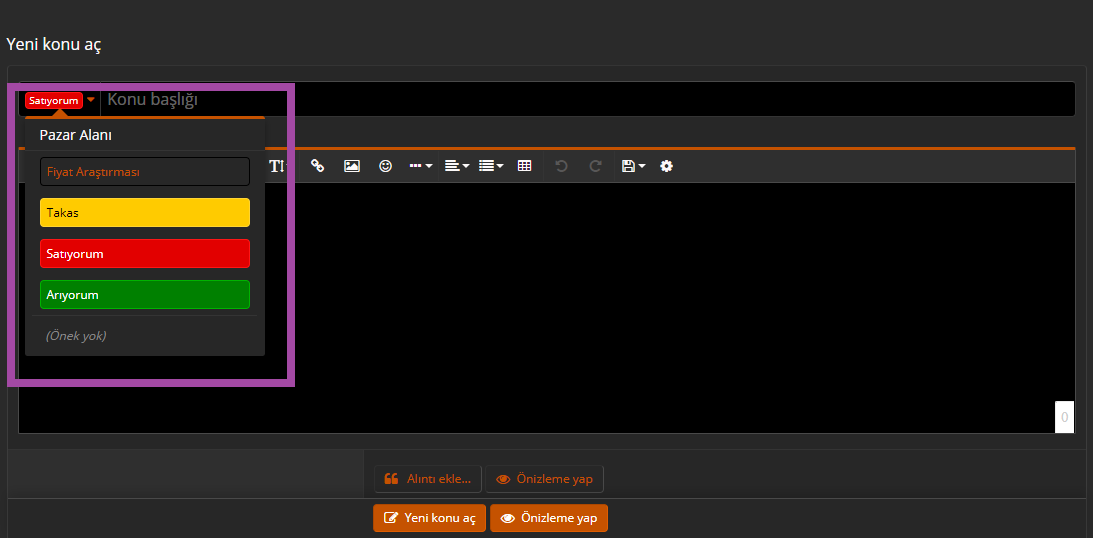Viewport: 1093px width, 538px height.
Task: Open the insert more options dropdown
Action: pyautogui.click(x=421, y=166)
